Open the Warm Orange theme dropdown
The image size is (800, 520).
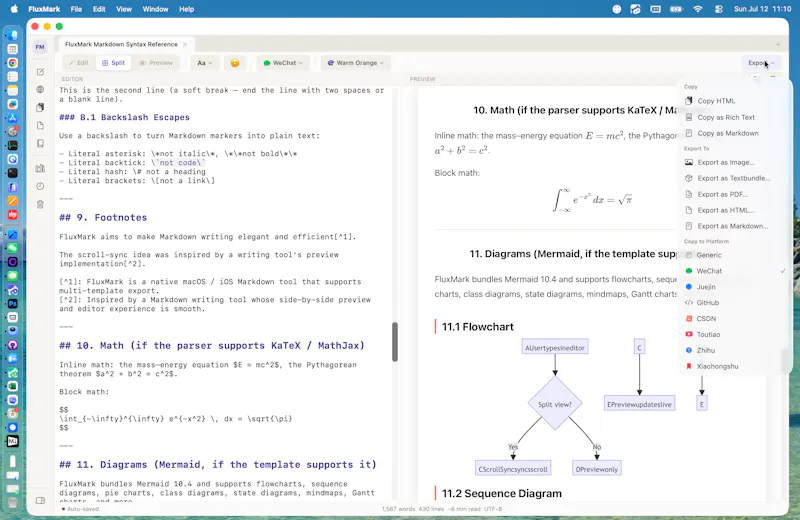point(356,63)
